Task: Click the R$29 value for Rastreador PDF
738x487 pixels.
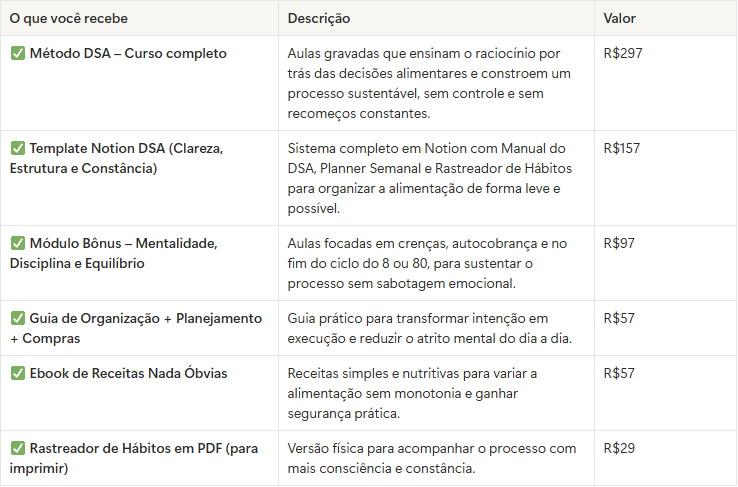Action: point(620,448)
